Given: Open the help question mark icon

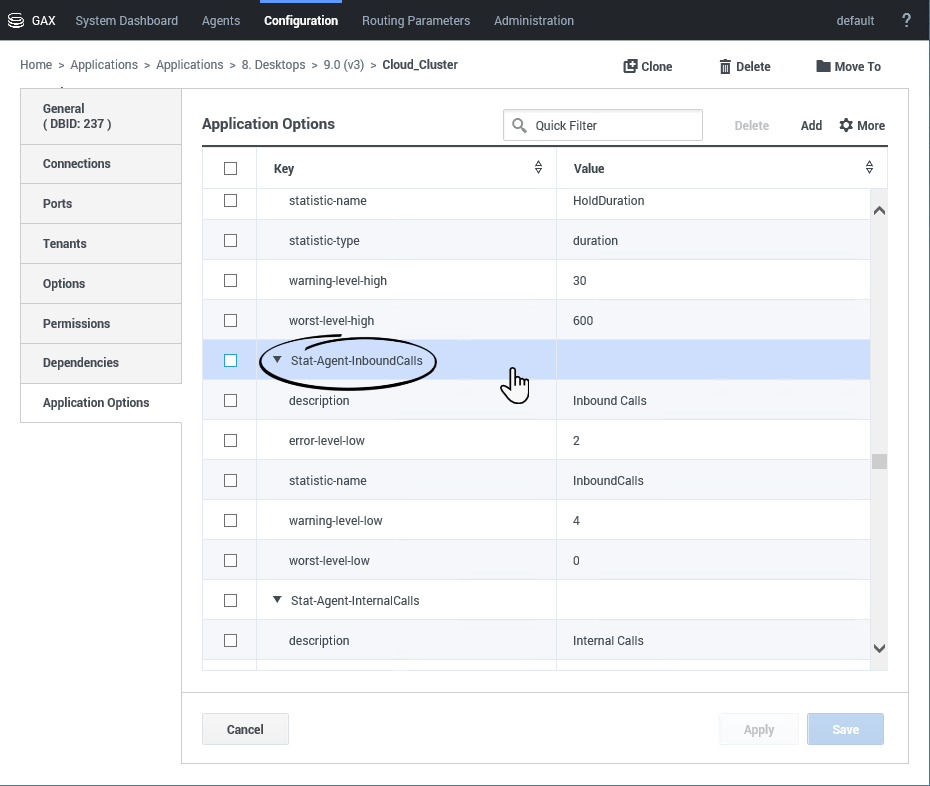Looking at the screenshot, I should 906,20.
